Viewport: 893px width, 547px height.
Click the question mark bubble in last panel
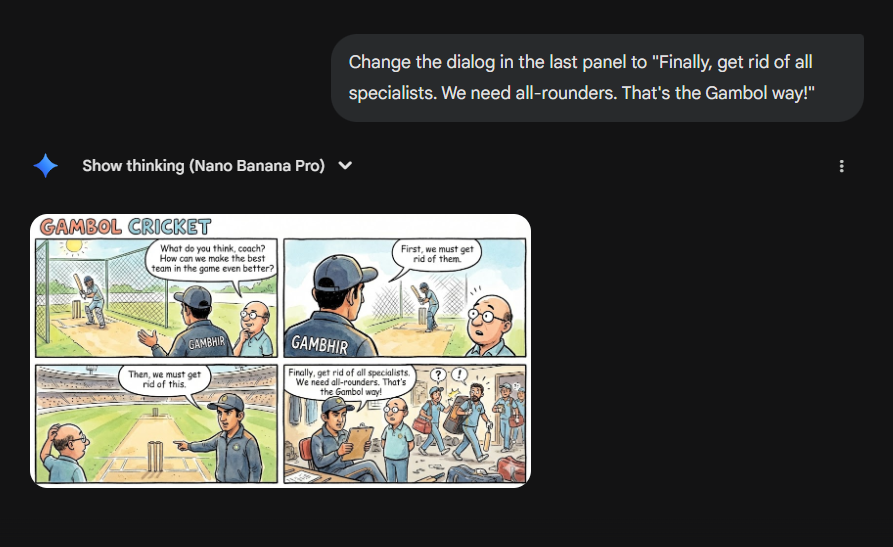438,375
